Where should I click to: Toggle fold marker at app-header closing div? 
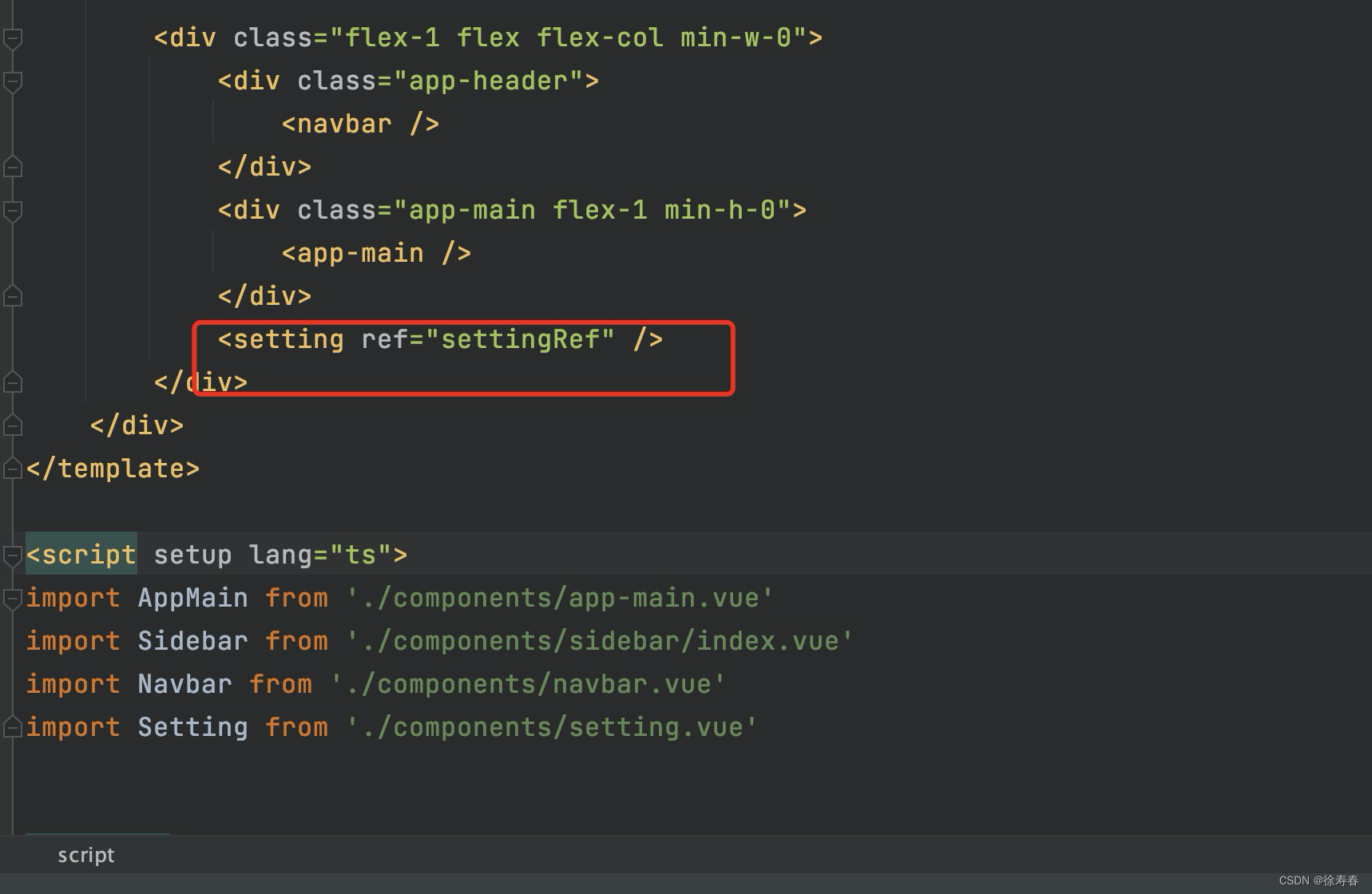(12, 168)
